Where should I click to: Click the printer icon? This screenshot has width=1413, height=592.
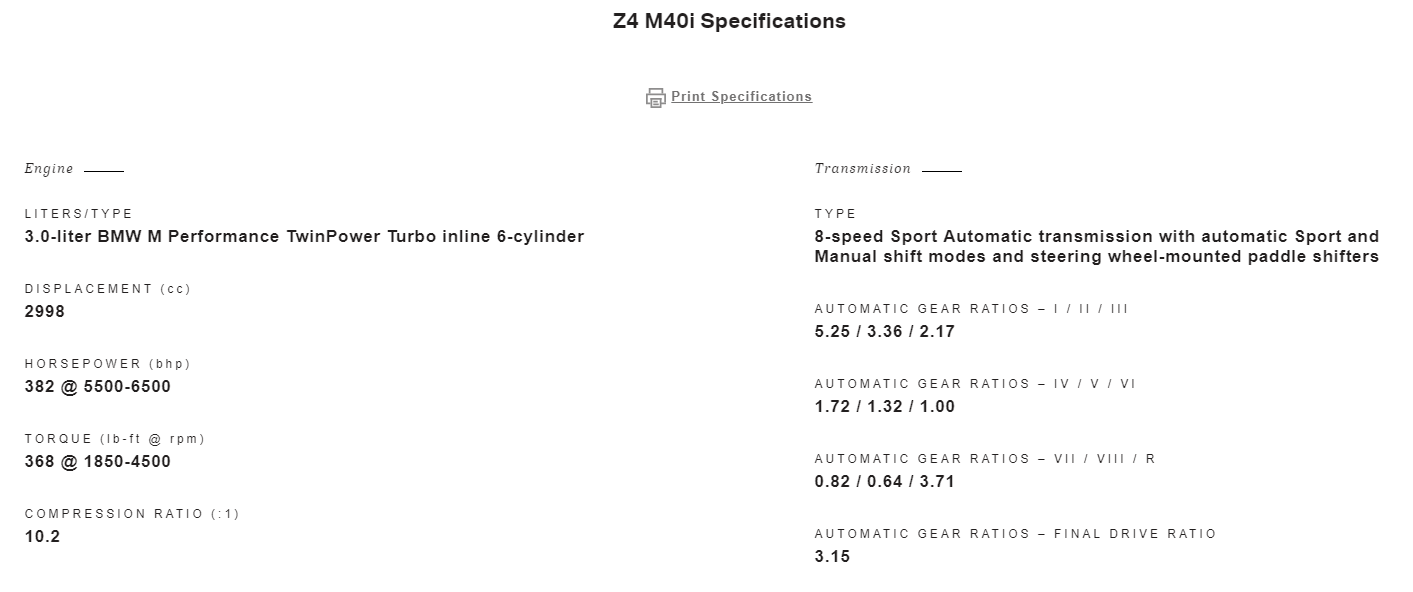coord(655,98)
